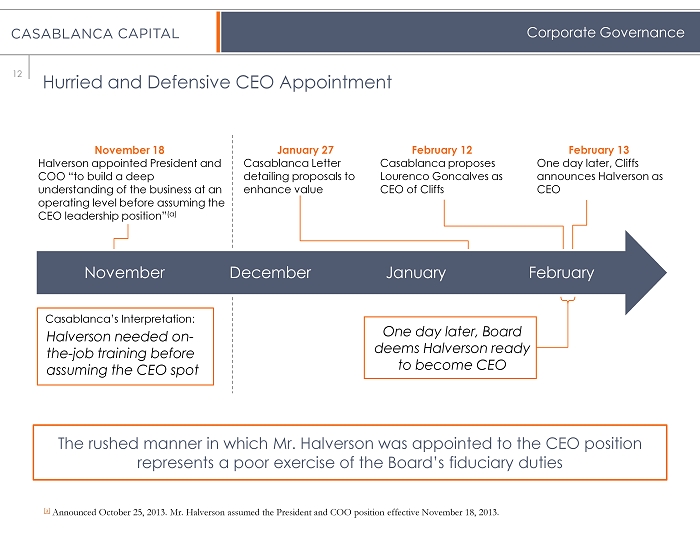
Task: Select the Lourenco Goncalves proposal description
Action: (441, 176)
